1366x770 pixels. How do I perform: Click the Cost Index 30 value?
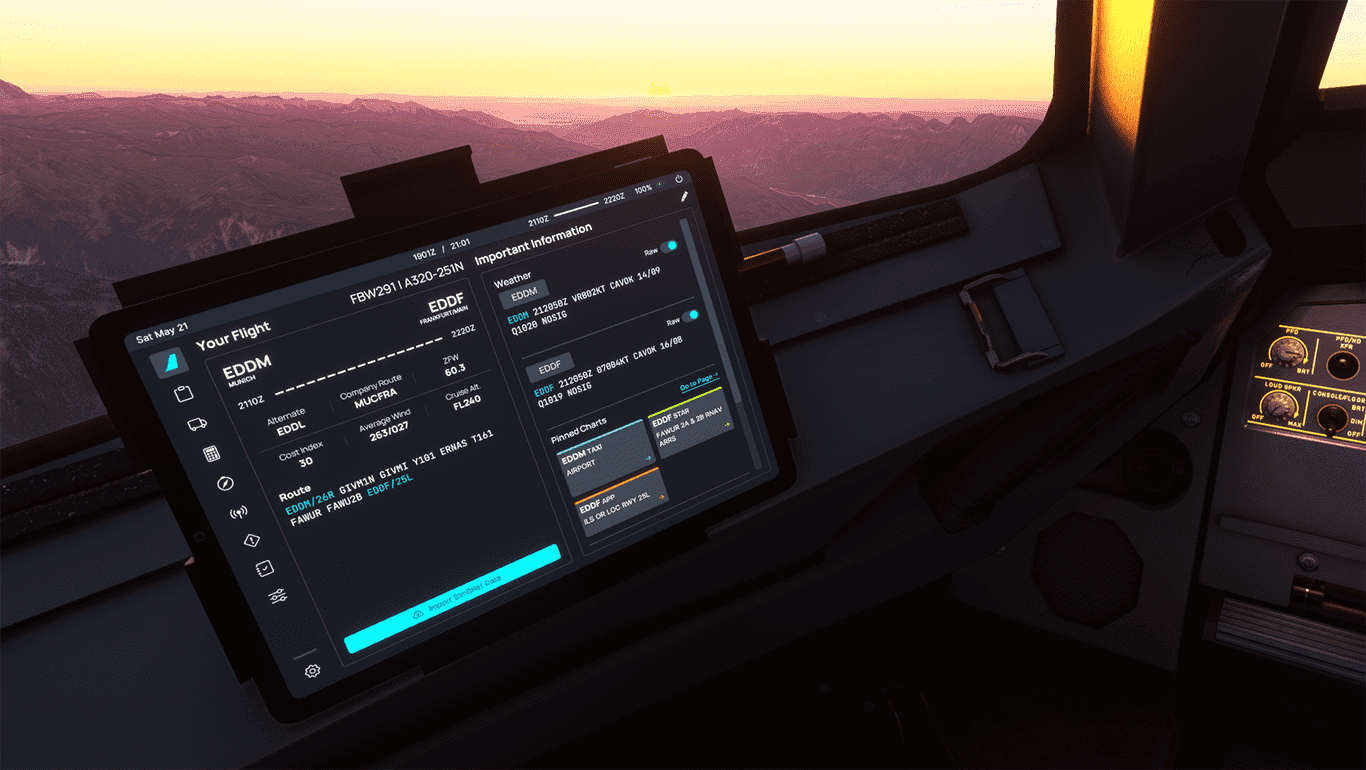(x=306, y=462)
